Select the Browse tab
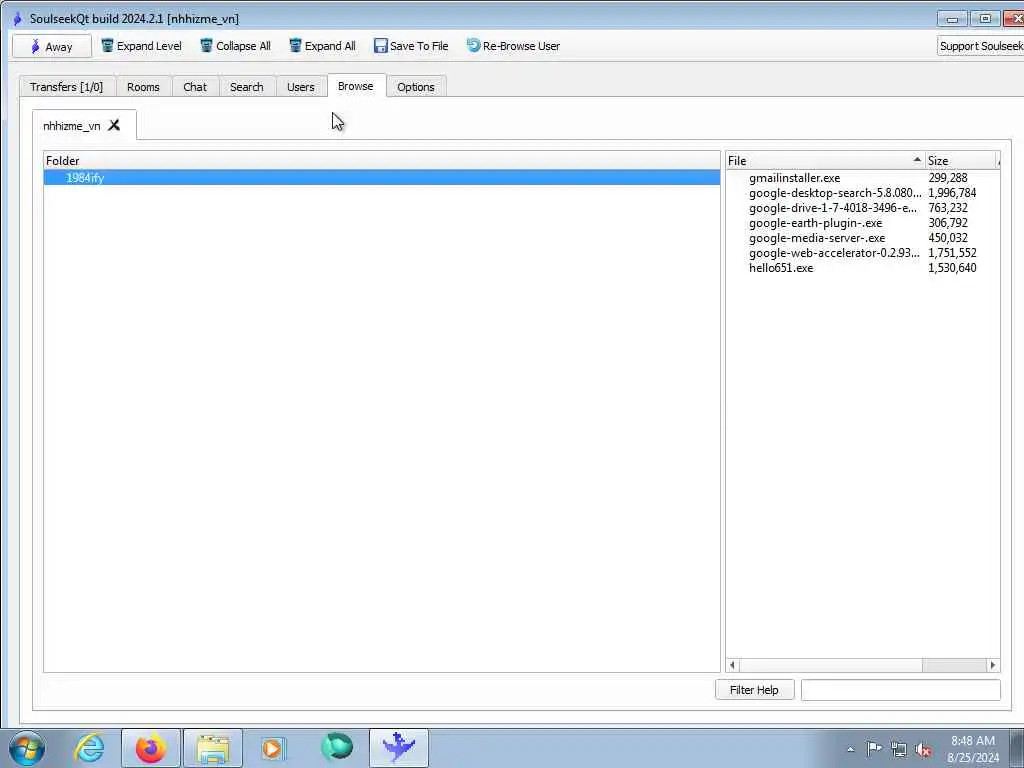This screenshot has height=768, width=1024. (x=356, y=86)
